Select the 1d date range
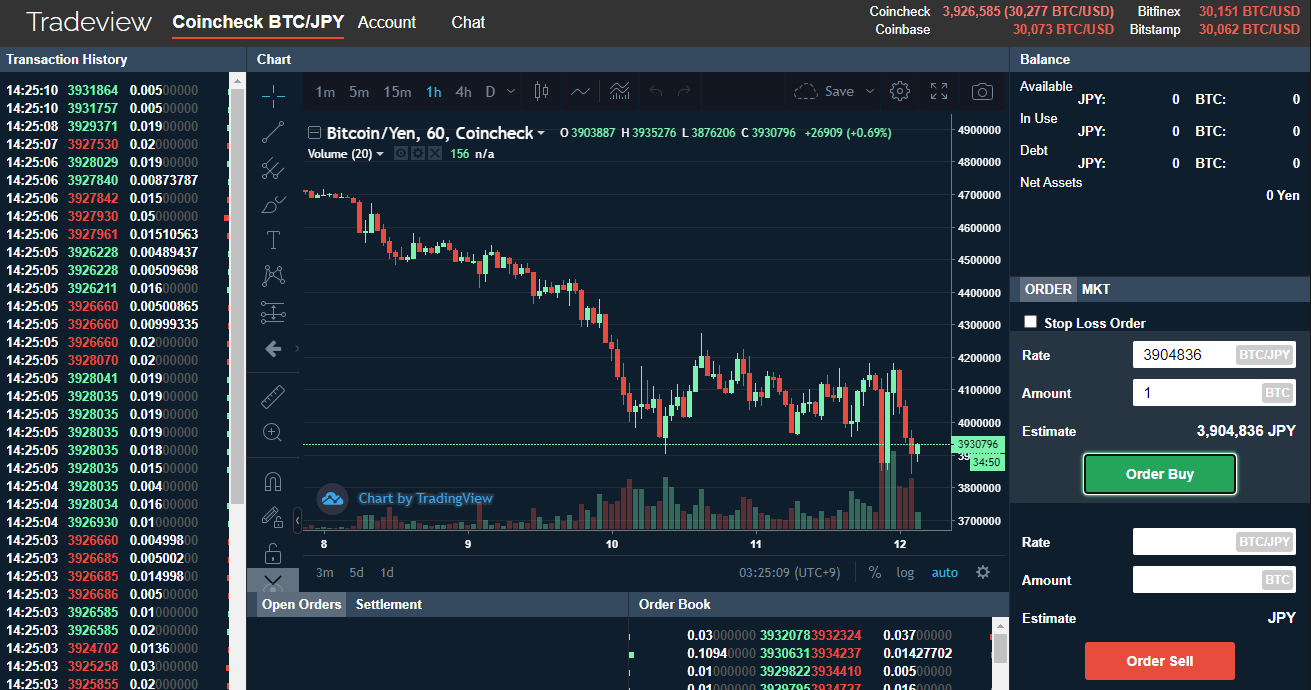Viewport: 1311px width, 690px height. tap(387, 573)
